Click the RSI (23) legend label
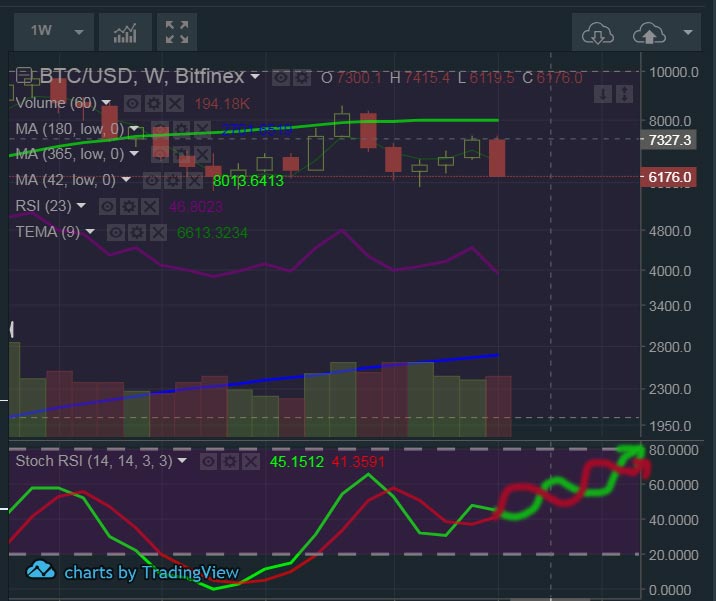The height and width of the screenshot is (601, 716). pyautogui.click(x=43, y=206)
